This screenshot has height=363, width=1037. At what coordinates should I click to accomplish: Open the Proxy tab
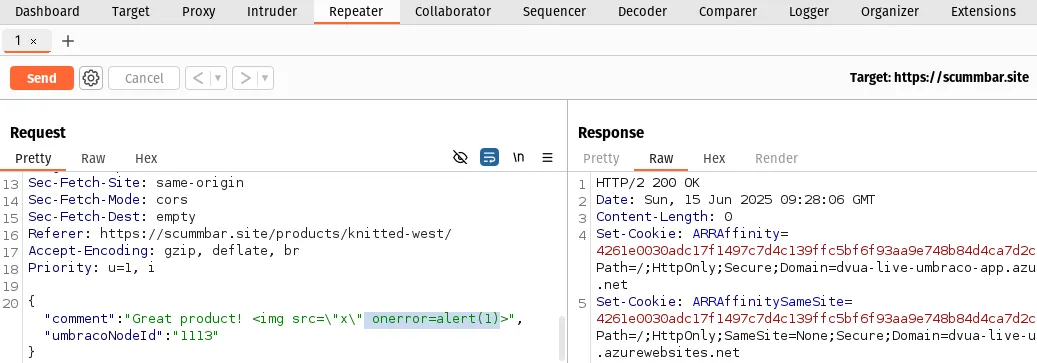tap(198, 11)
